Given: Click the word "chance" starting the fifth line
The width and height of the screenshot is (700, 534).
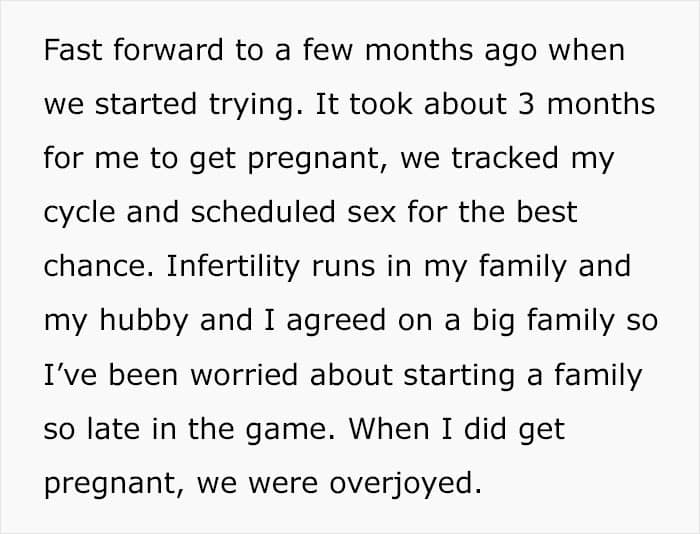Looking at the screenshot, I should tap(96, 266).
